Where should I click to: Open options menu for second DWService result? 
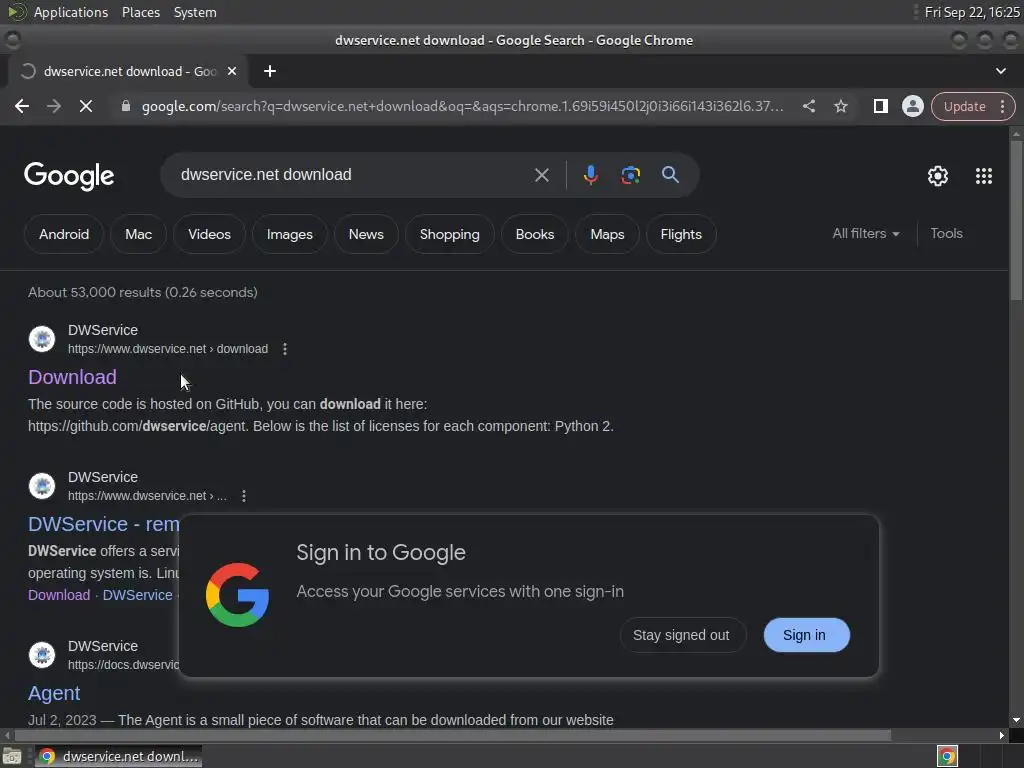[x=244, y=496]
